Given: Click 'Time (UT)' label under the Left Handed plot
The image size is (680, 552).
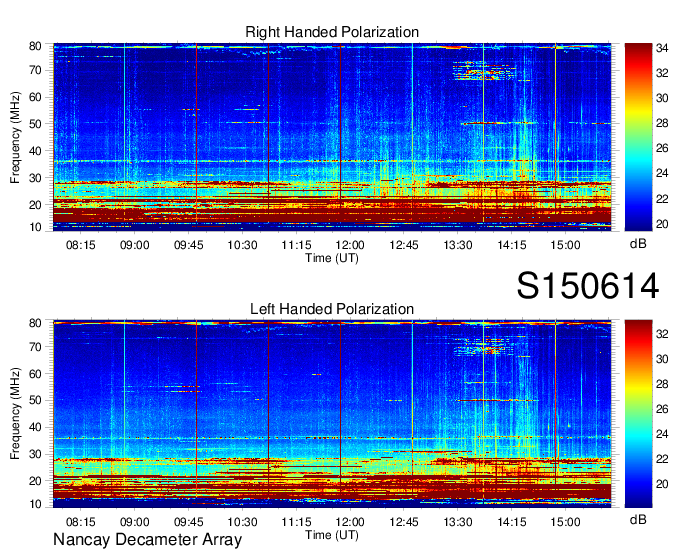Looking at the screenshot, I should click(332, 535).
